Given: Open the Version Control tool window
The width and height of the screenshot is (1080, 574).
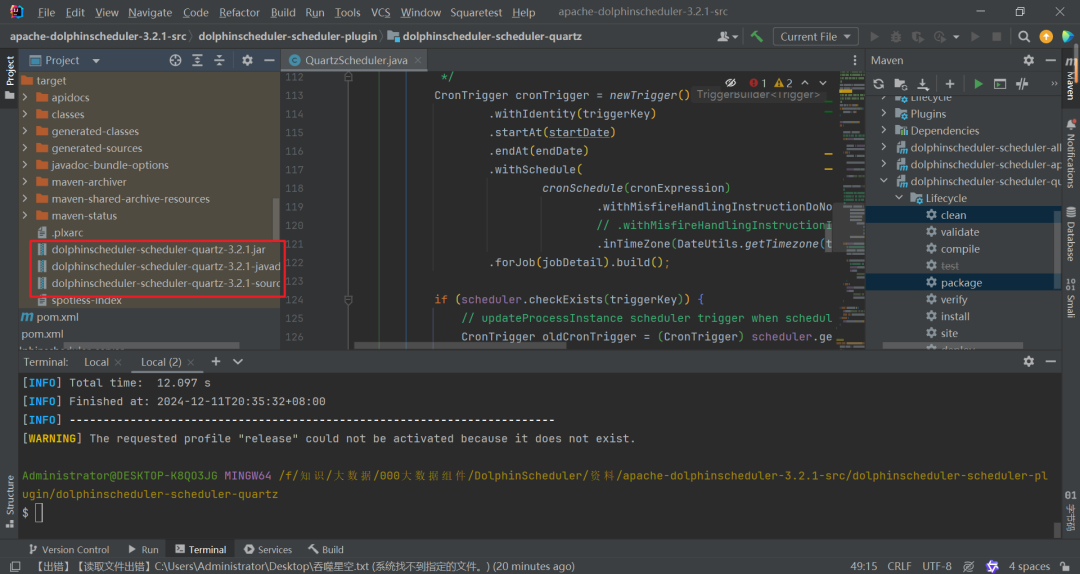Looking at the screenshot, I should [68, 549].
